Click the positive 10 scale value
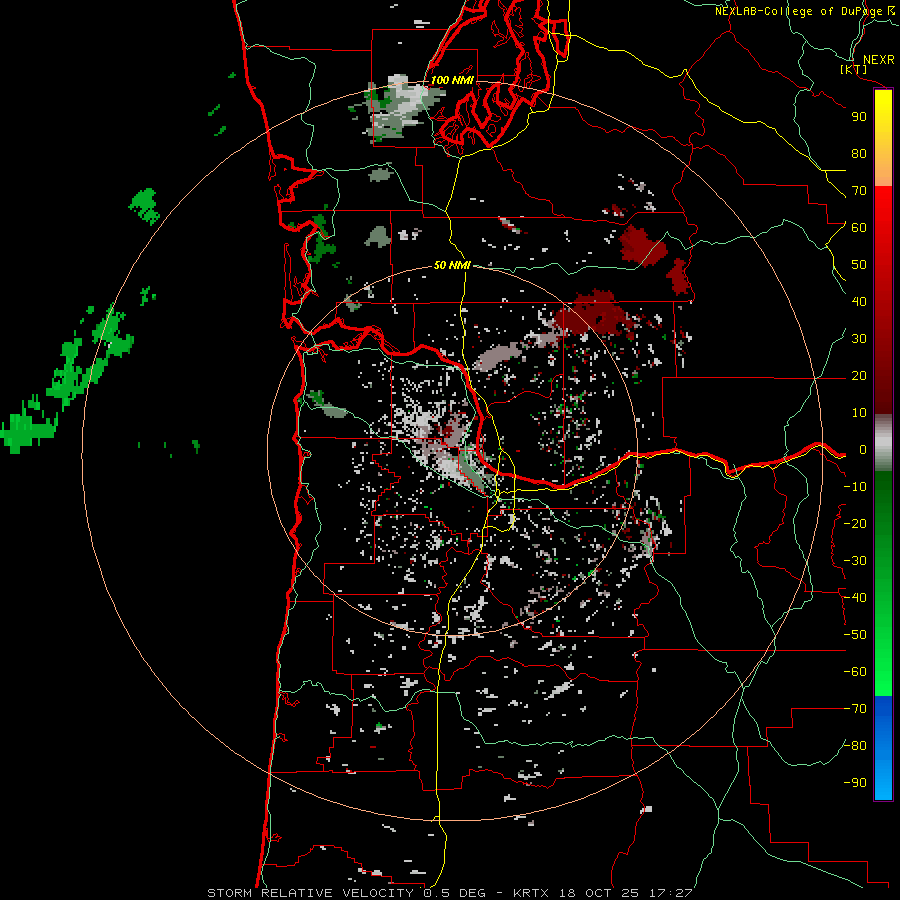900x900 pixels. tap(859, 413)
